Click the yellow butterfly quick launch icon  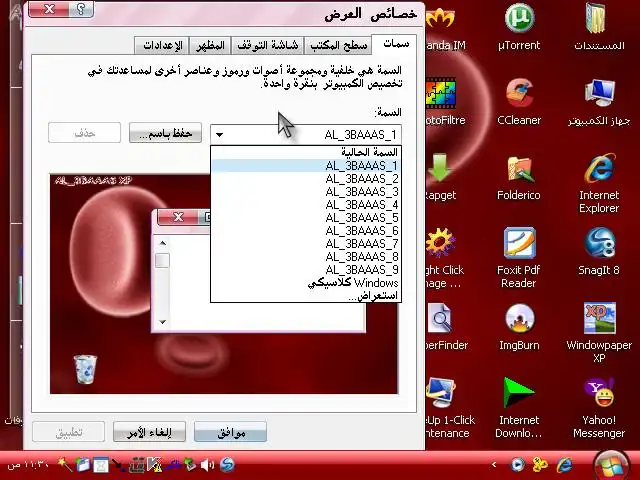(540, 464)
